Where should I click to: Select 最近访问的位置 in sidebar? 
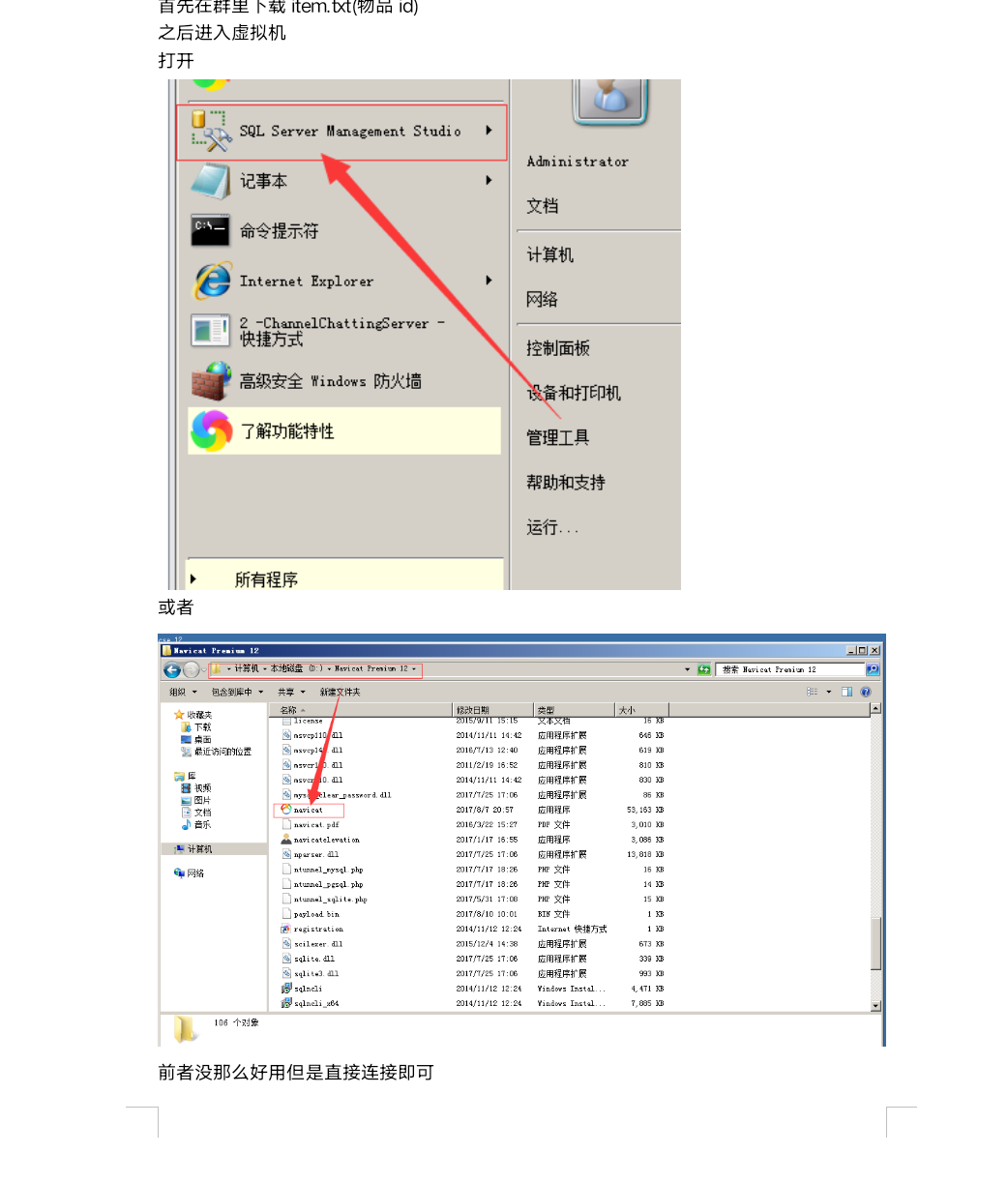tap(222, 752)
